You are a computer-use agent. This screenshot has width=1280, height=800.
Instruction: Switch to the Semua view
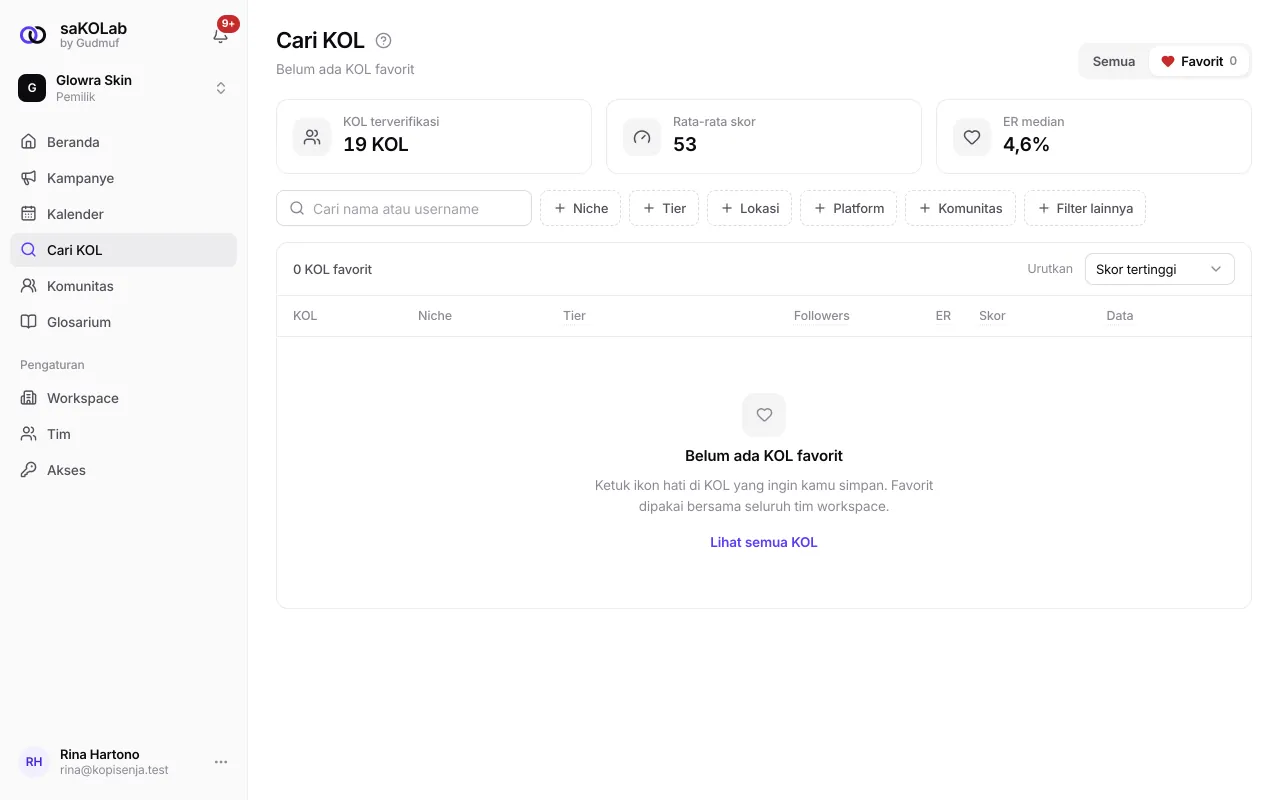point(1114,61)
